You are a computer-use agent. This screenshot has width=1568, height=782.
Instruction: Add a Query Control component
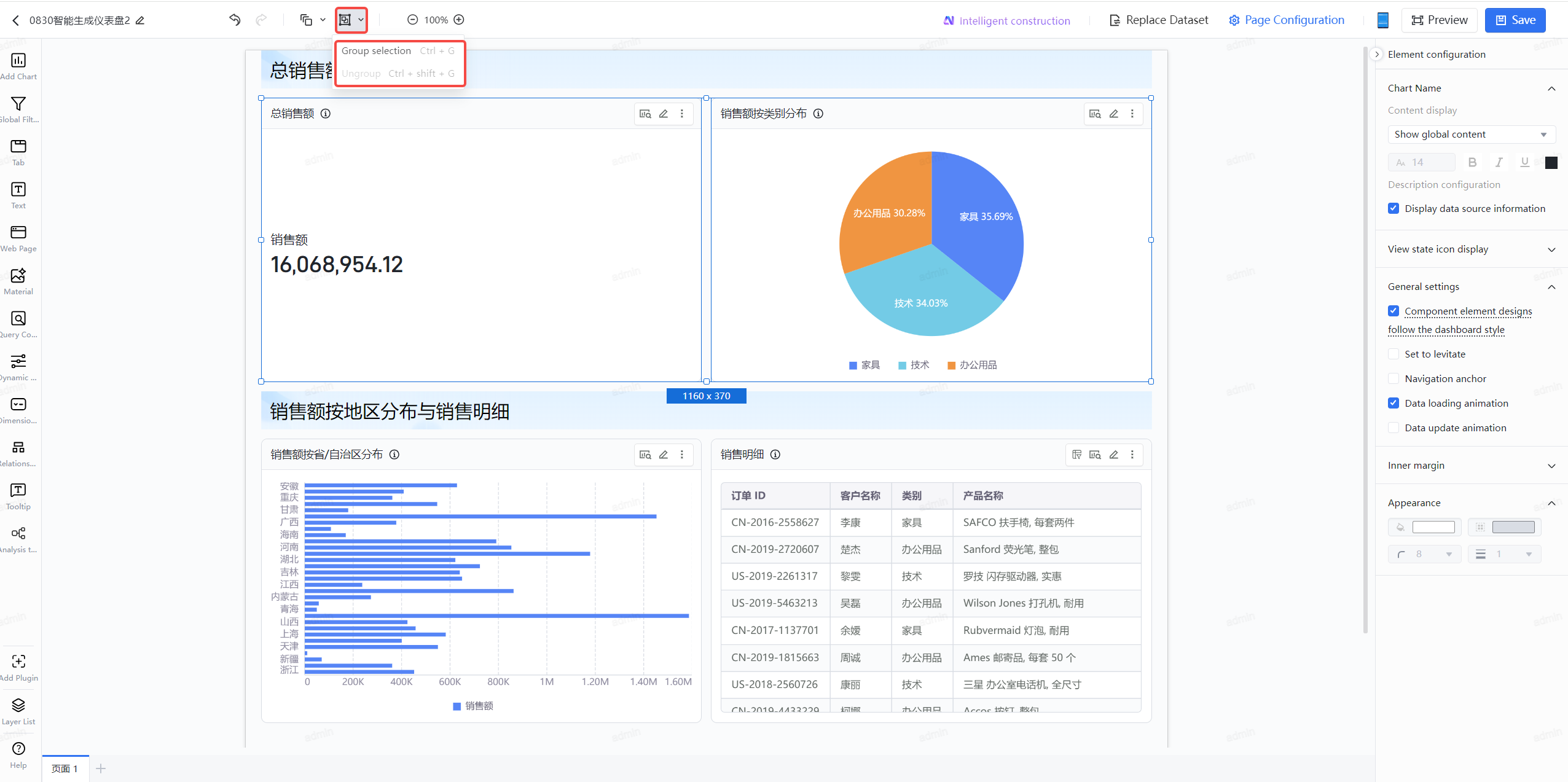pos(18,324)
